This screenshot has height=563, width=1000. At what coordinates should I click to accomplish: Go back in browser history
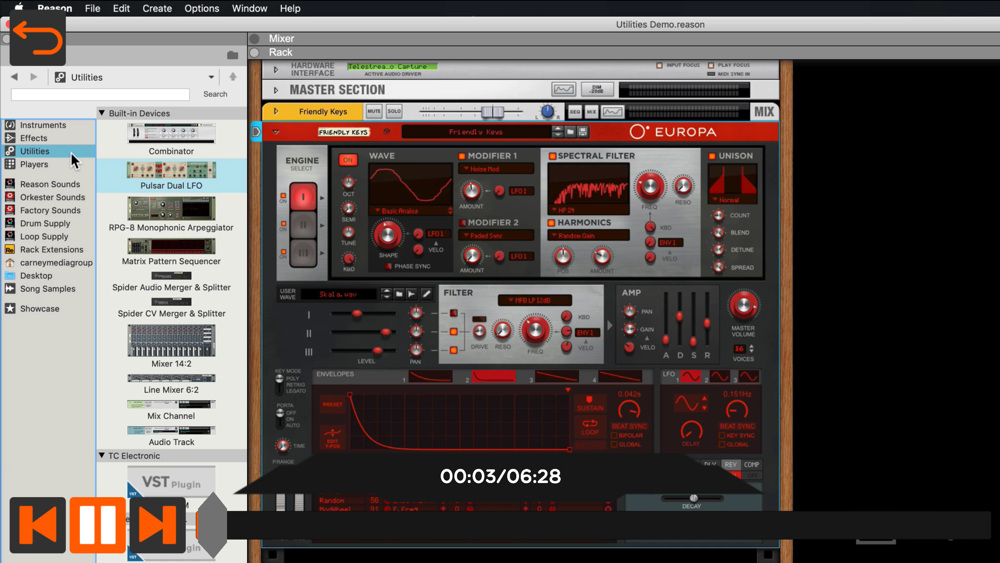tap(14, 77)
